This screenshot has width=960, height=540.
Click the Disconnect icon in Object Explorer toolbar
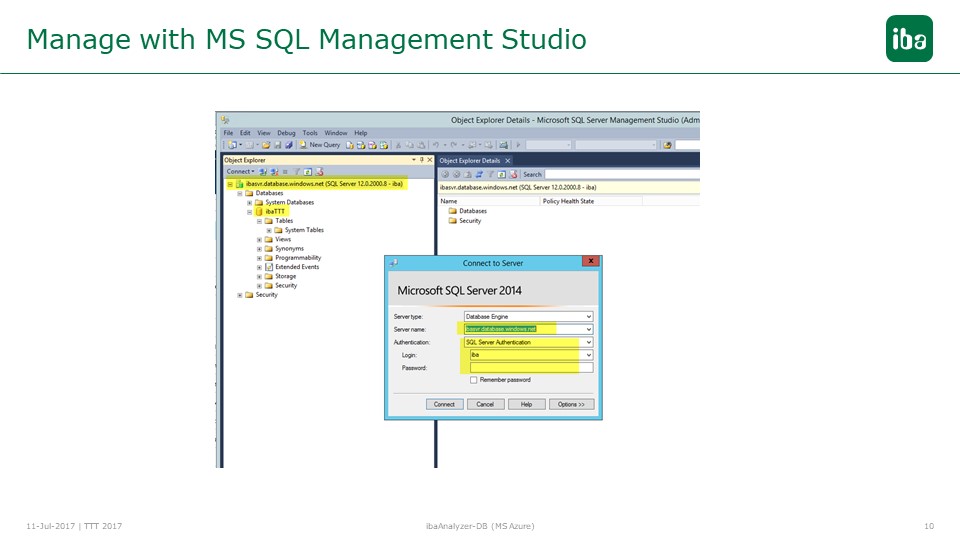[274, 172]
